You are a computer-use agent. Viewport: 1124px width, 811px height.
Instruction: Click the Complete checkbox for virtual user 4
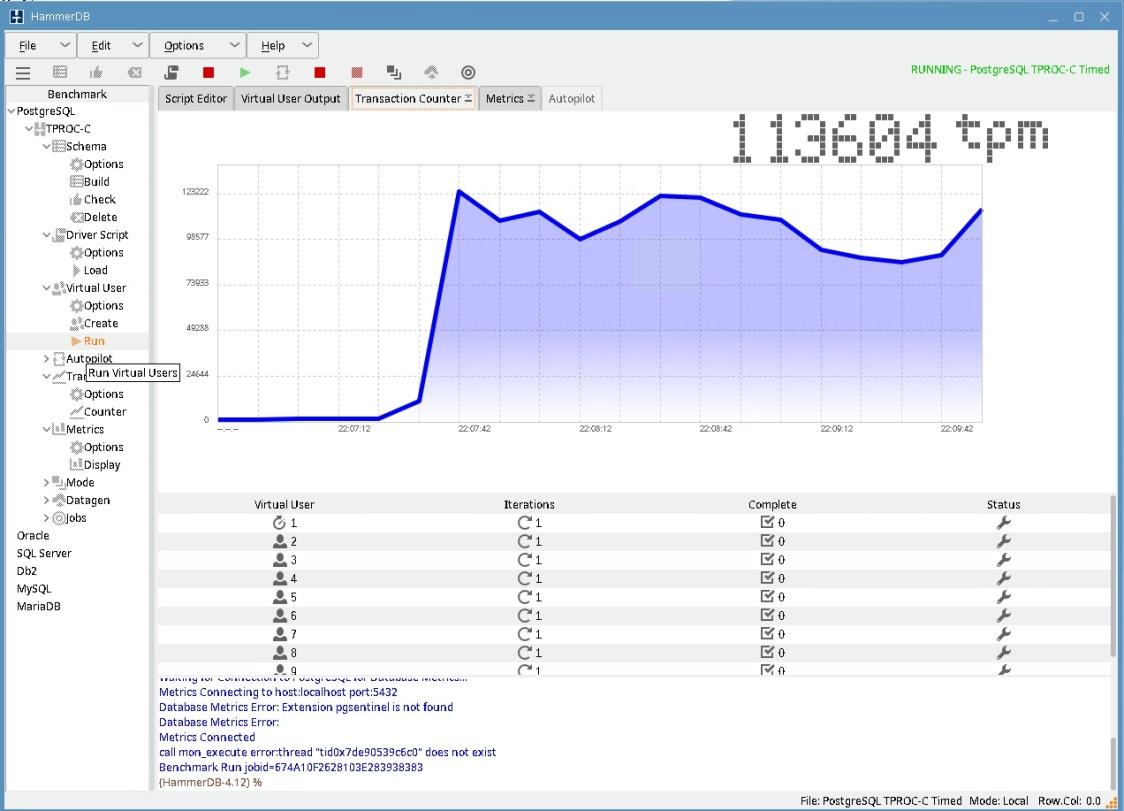pos(767,578)
